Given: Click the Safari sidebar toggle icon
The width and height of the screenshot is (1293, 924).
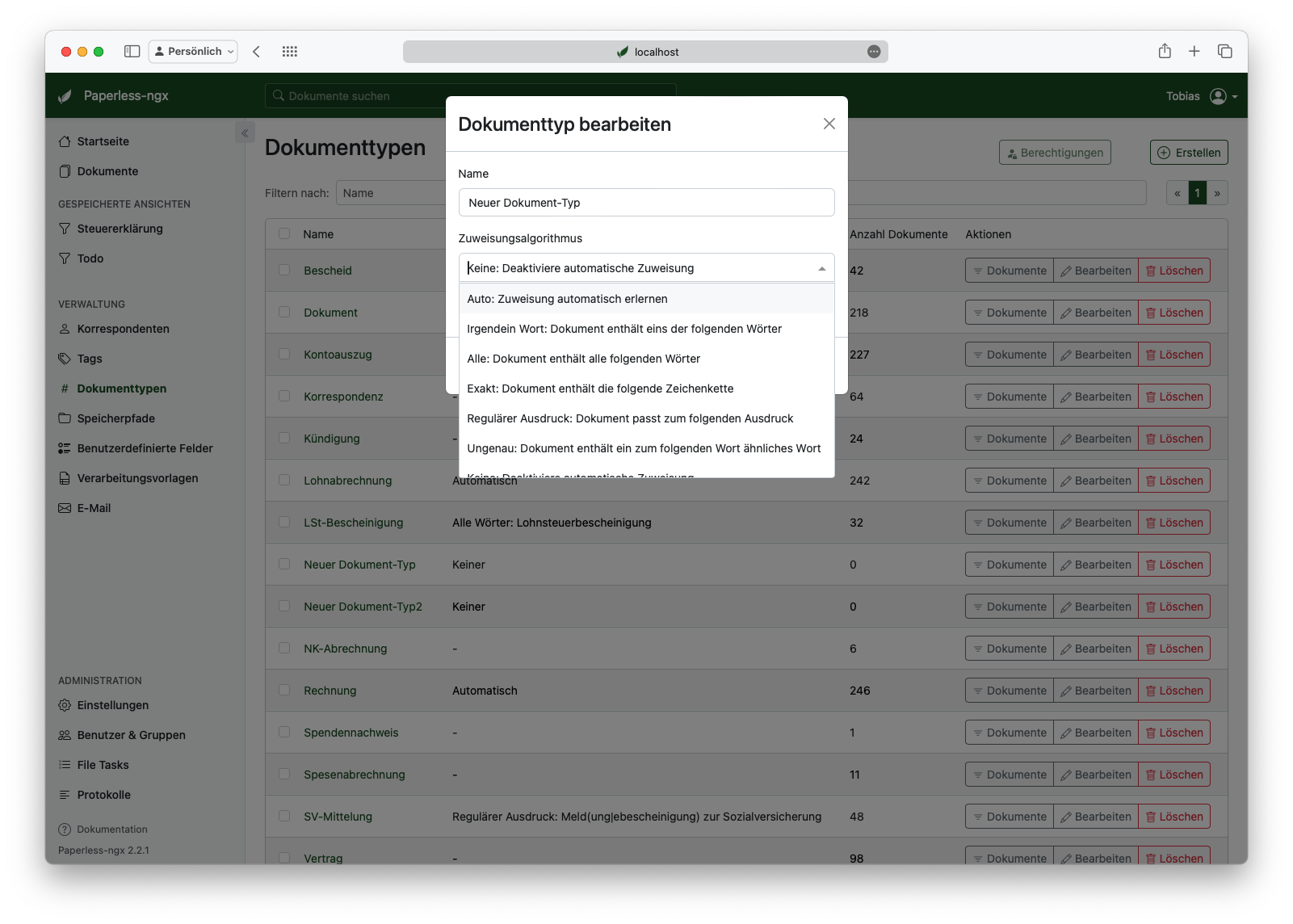Looking at the screenshot, I should (132, 52).
